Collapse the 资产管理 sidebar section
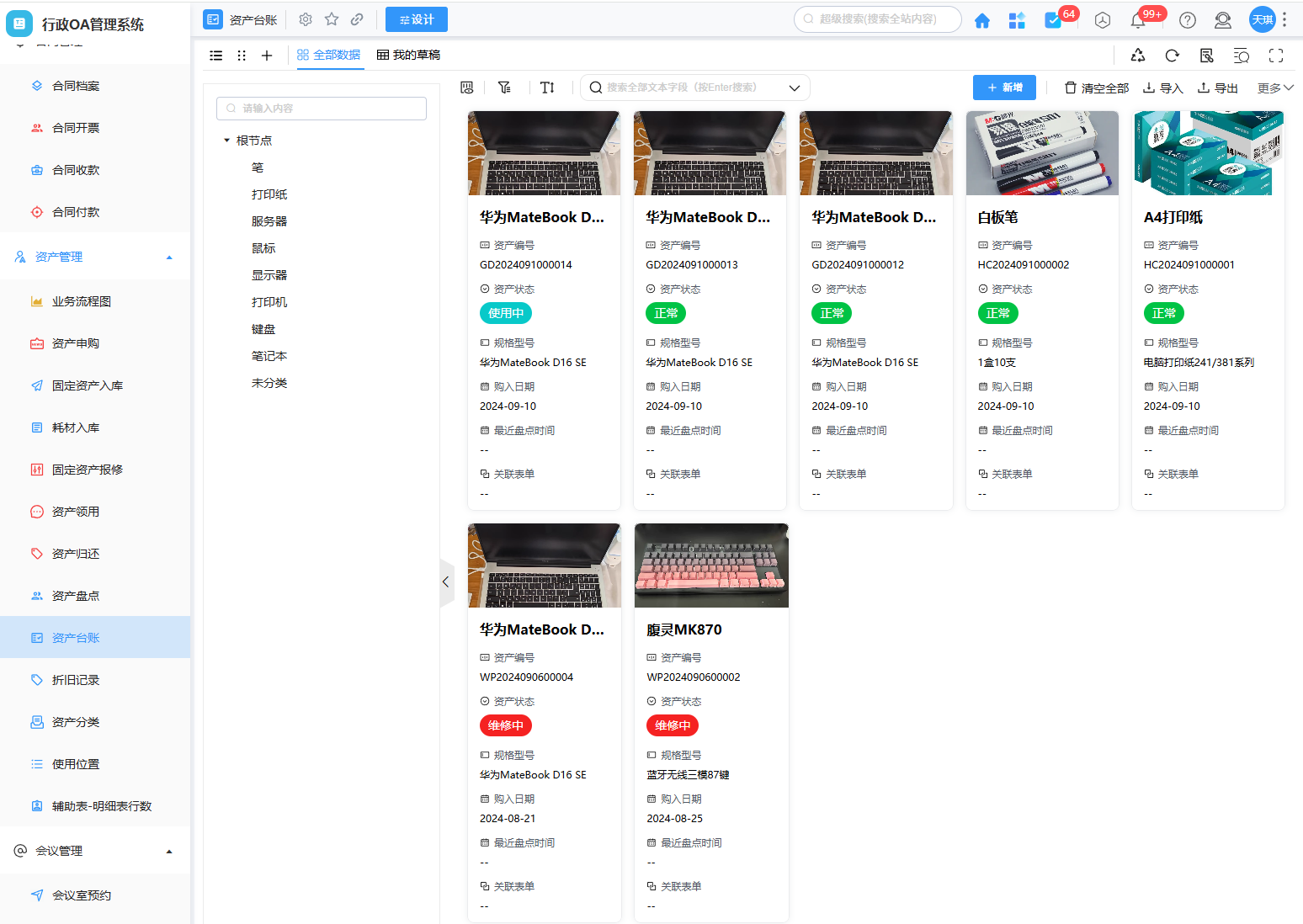The width and height of the screenshot is (1303, 924). pyautogui.click(x=169, y=258)
